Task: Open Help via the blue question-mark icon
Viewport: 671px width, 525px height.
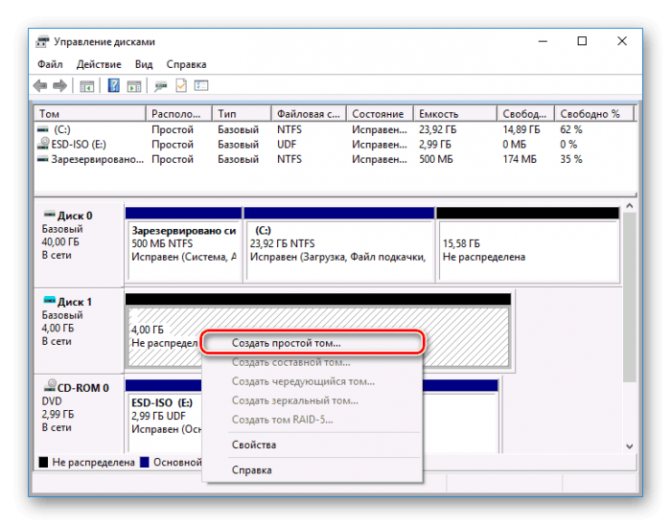Action: click(113, 86)
